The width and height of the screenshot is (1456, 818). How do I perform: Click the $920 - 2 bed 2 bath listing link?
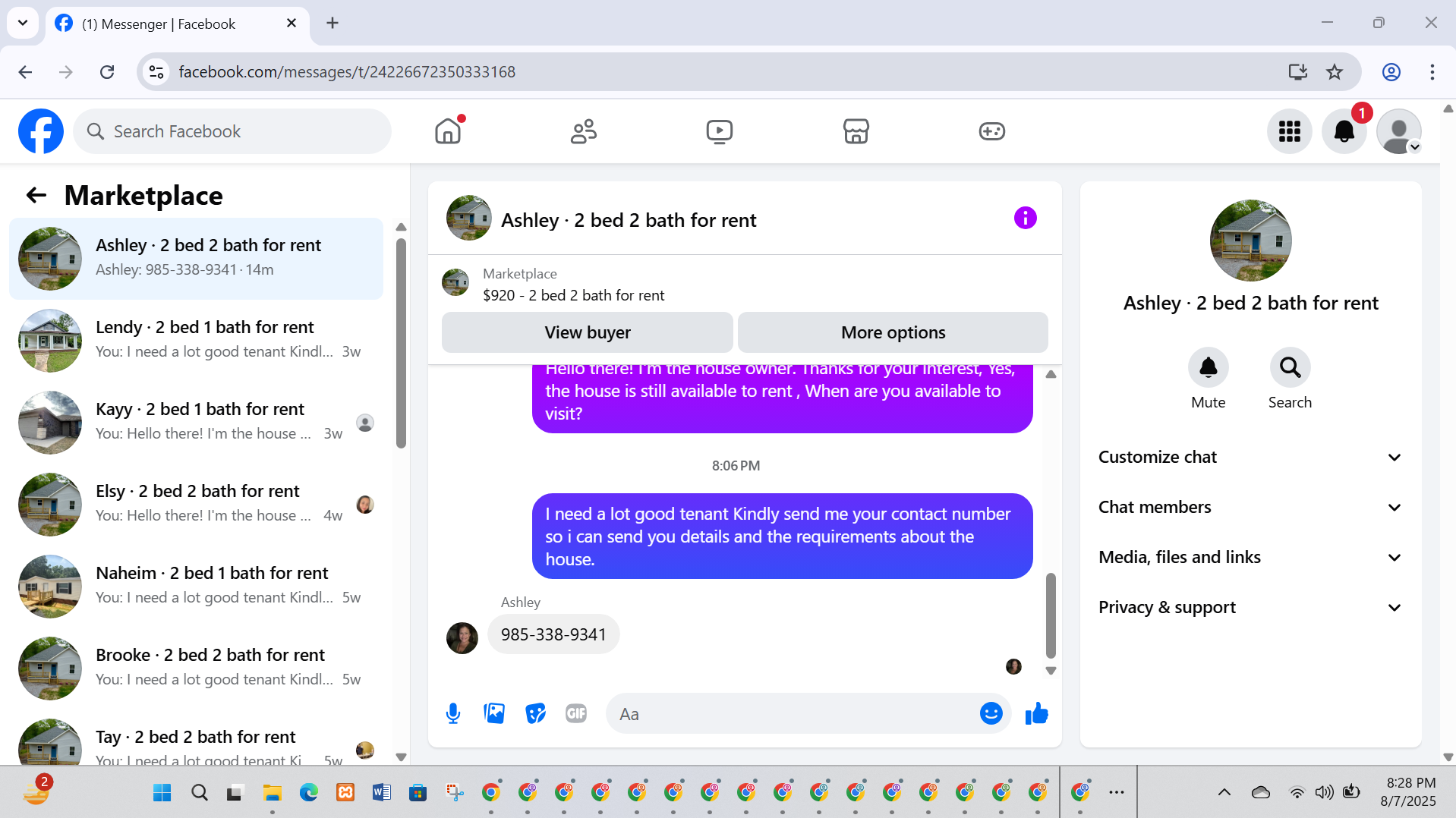(573, 295)
